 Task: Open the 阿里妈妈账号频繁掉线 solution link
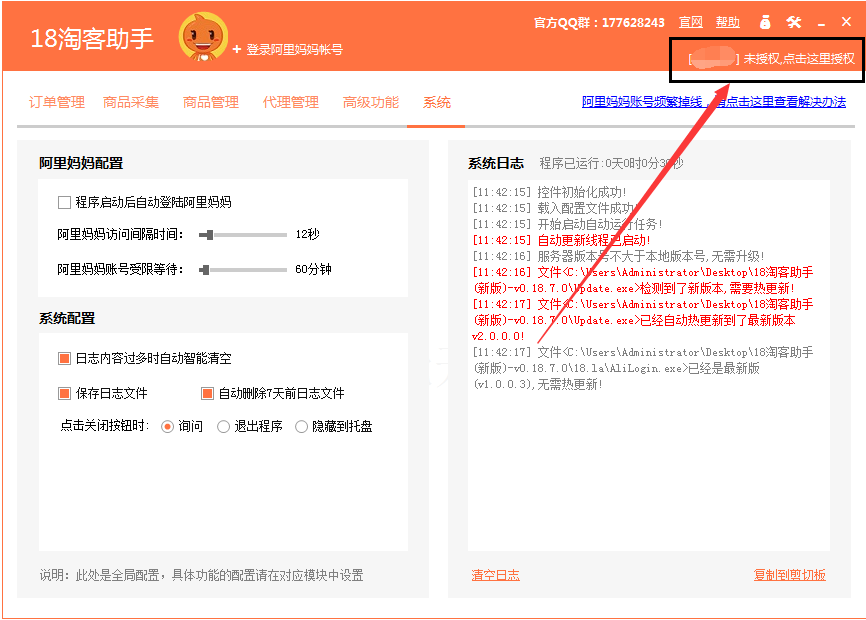pos(714,102)
